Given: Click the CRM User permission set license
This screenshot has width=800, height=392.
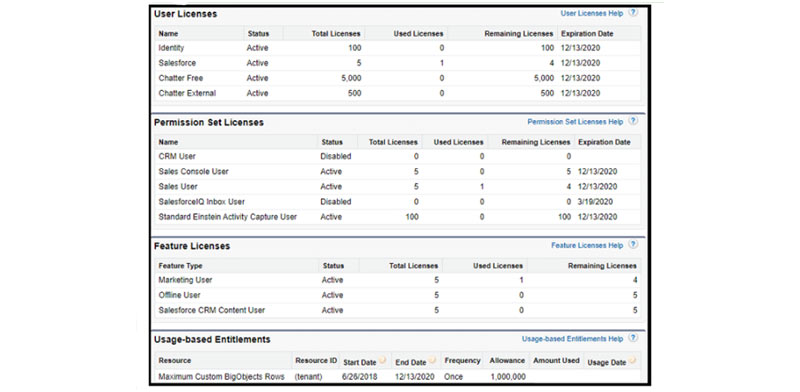Looking at the screenshot, I should (177, 156).
